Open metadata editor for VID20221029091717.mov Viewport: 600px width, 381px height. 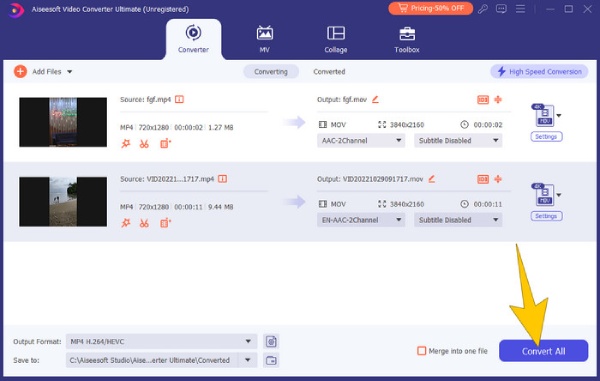point(483,179)
